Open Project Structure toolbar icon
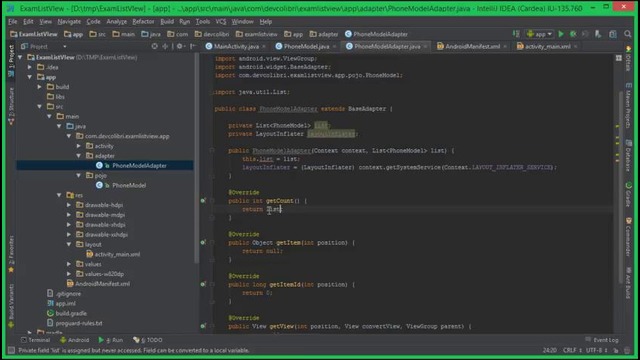The height and width of the screenshot is (360, 640). [x=613, y=34]
